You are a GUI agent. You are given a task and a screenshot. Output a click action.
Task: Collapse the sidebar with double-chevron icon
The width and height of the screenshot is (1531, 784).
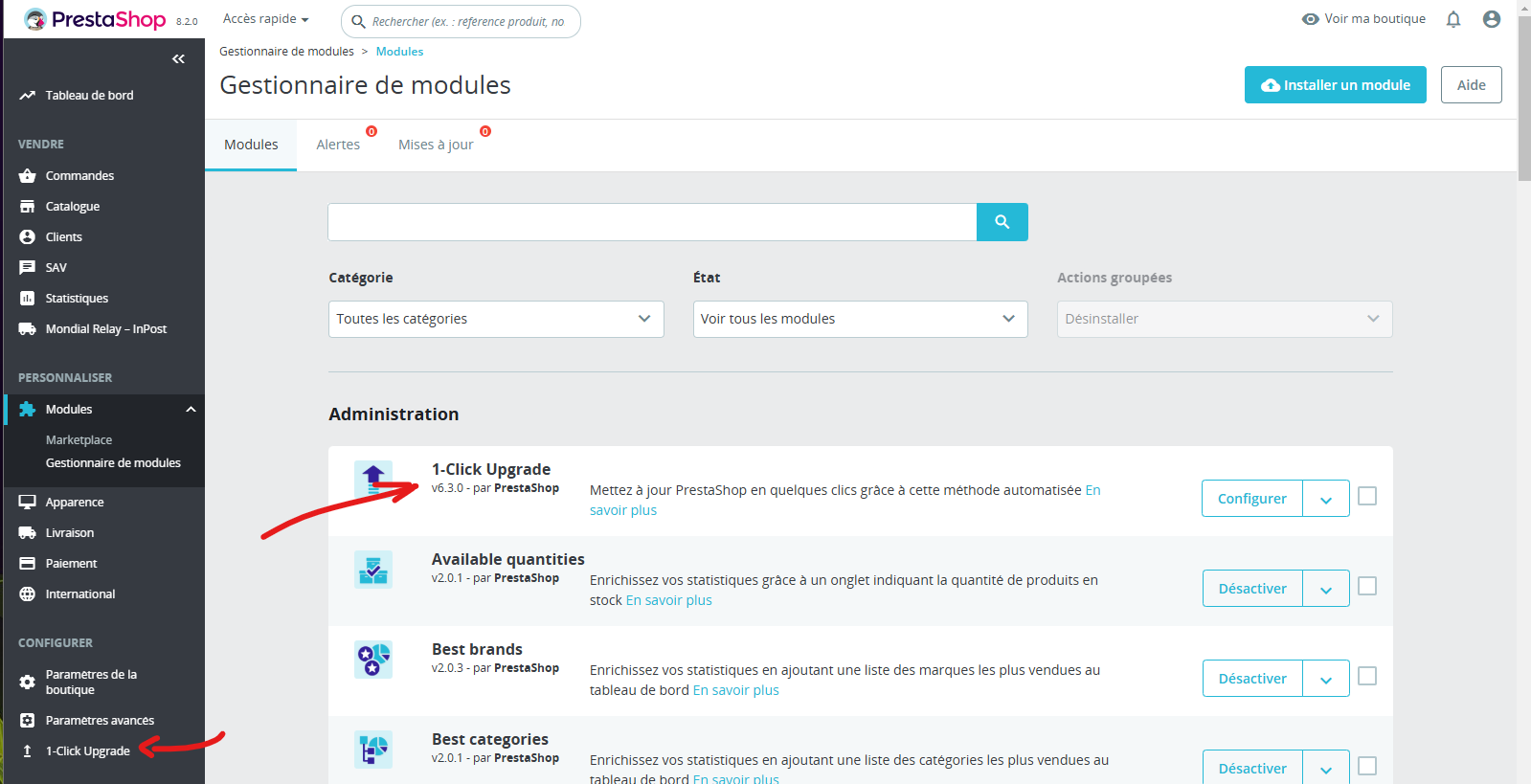[178, 59]
